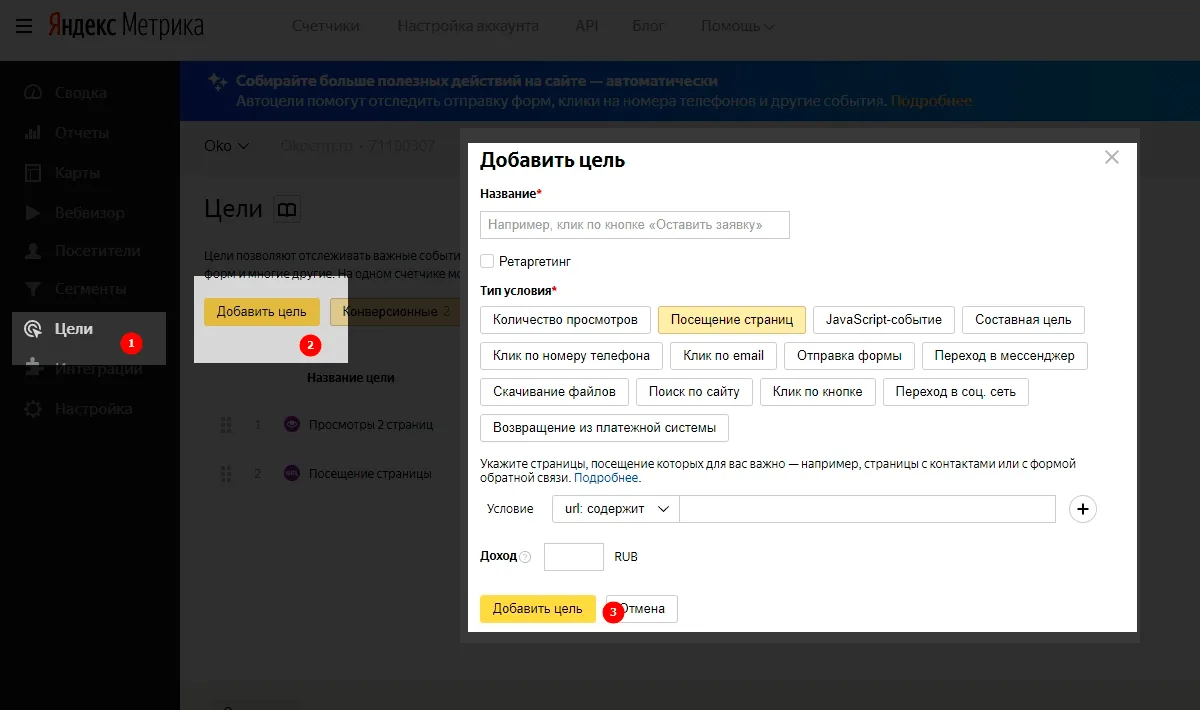This screenshot has height=710, width=1200.
Task: Open the Карты sidebar section
Action: (x=64, y=173)
